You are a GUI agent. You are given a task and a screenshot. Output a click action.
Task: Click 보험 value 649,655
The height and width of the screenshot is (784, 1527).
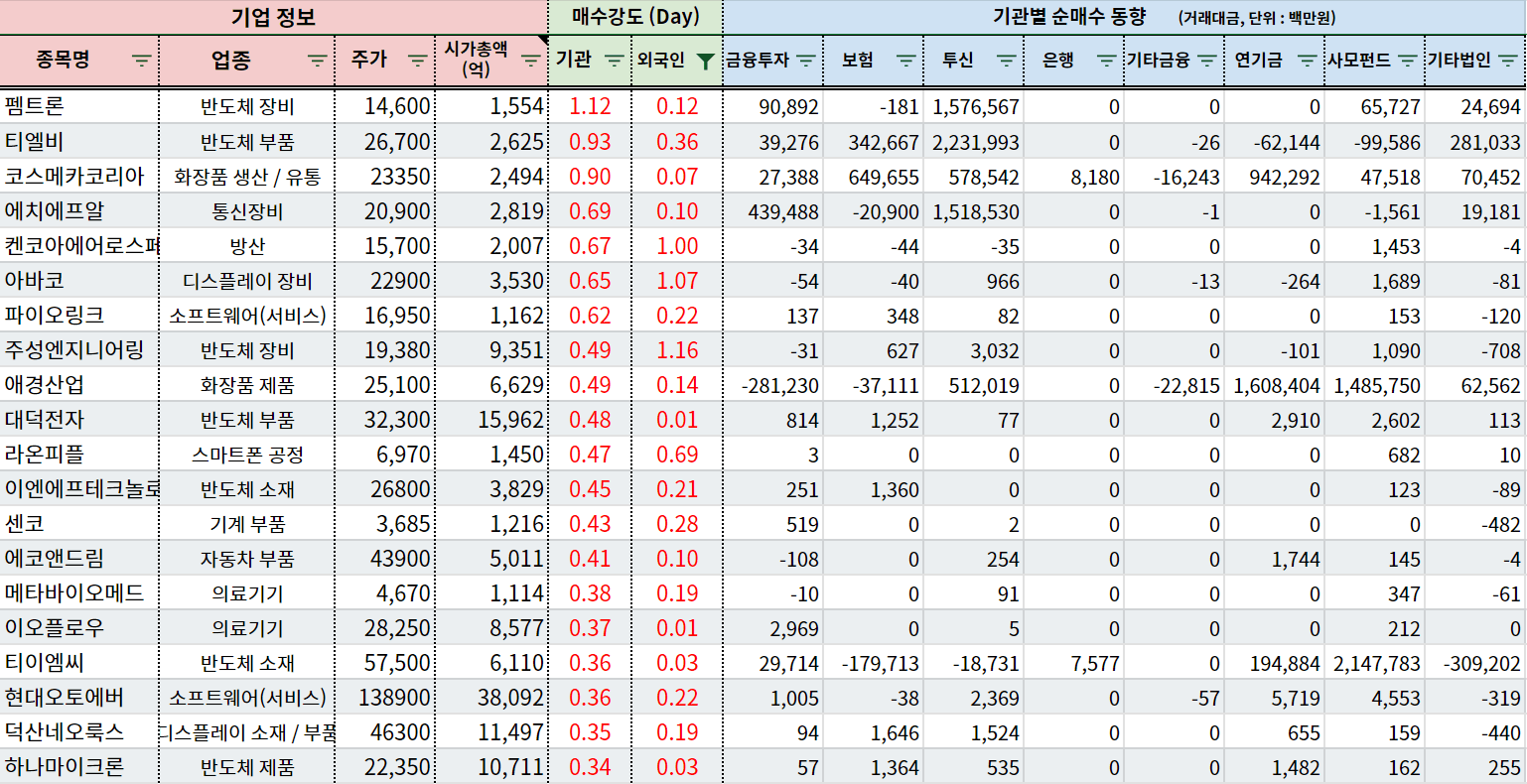873,177
